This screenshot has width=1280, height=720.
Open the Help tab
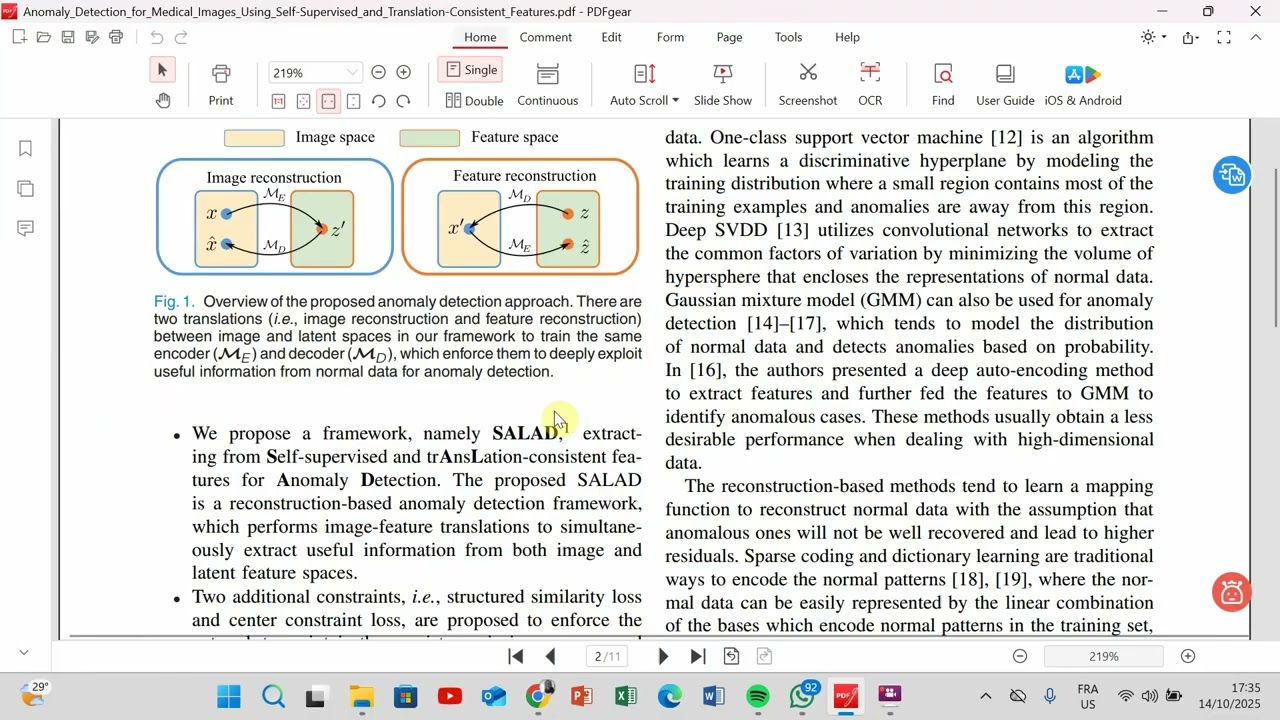click(x=847, y=37)
